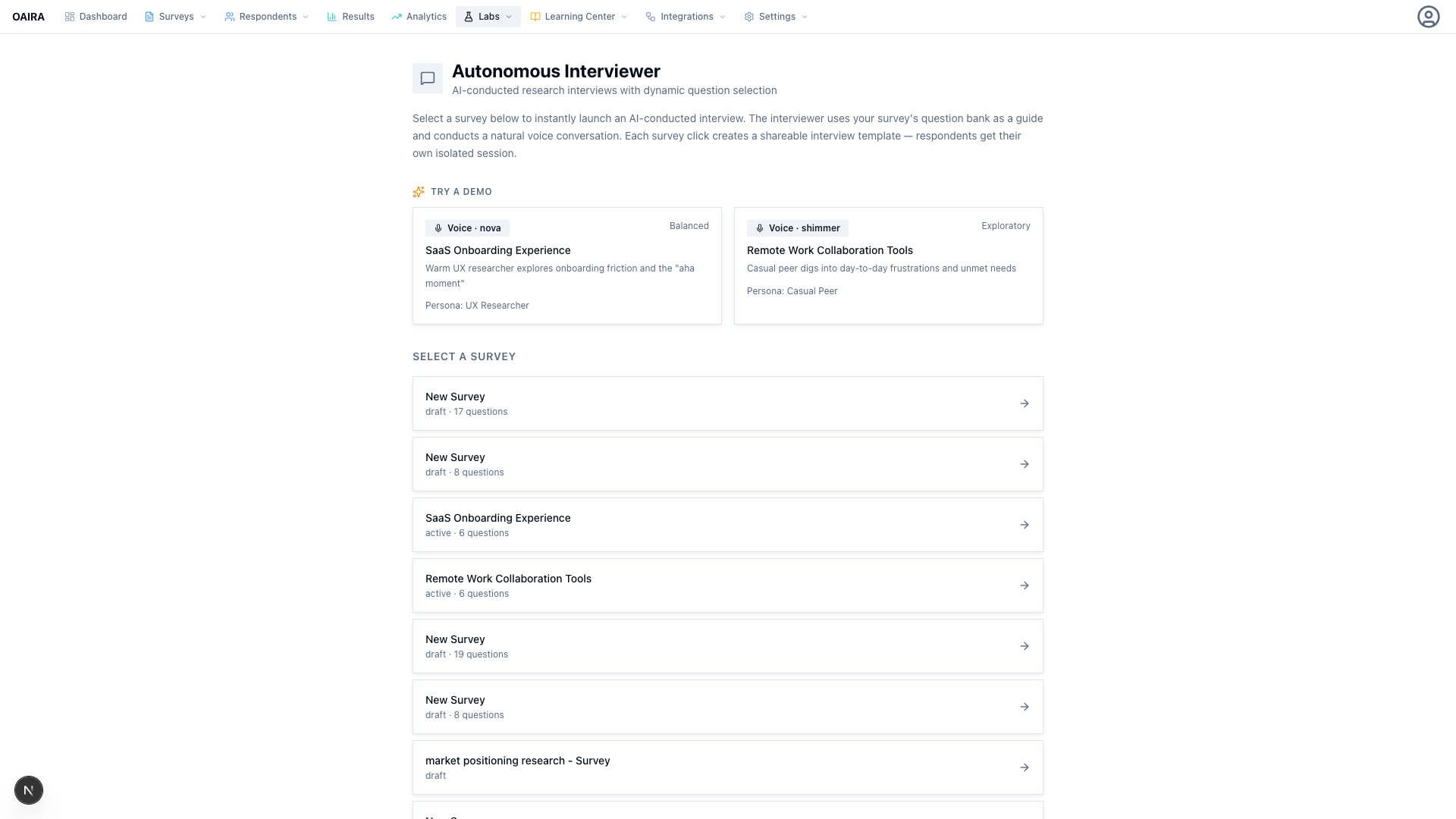Click the microphone icon in Voice nova badge
Screen dimensions: 1456x819
pos(438,228)
